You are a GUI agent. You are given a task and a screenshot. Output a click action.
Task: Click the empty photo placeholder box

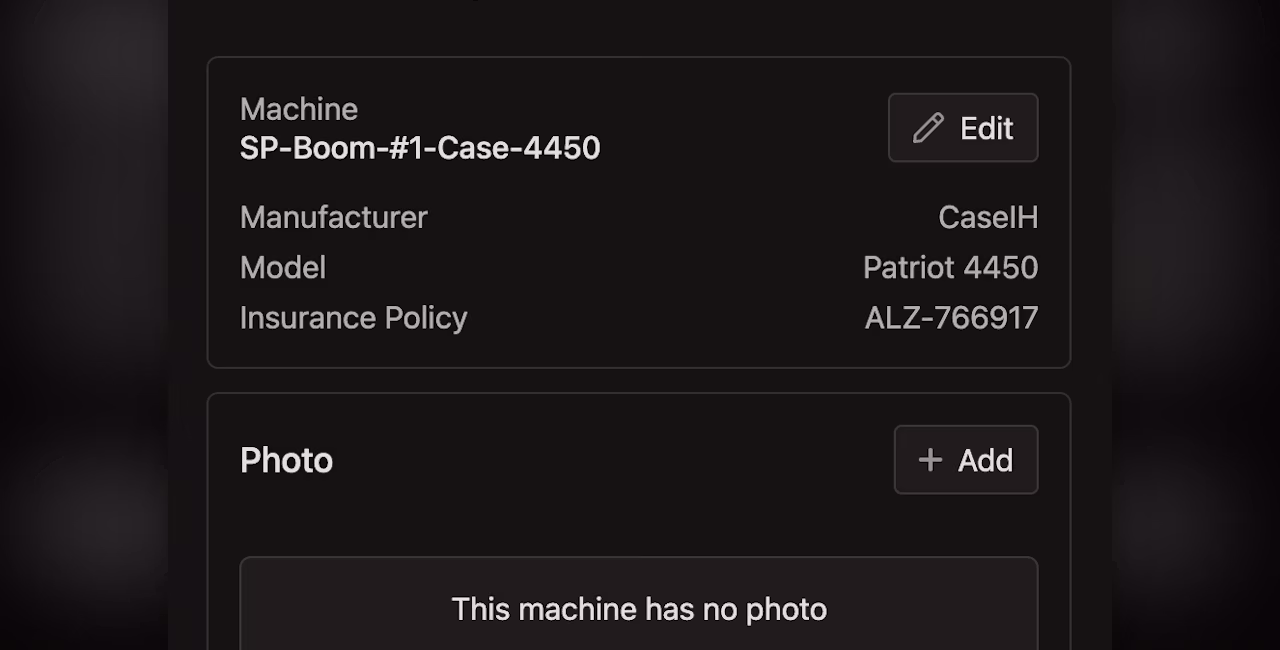(x=639, y=604)
